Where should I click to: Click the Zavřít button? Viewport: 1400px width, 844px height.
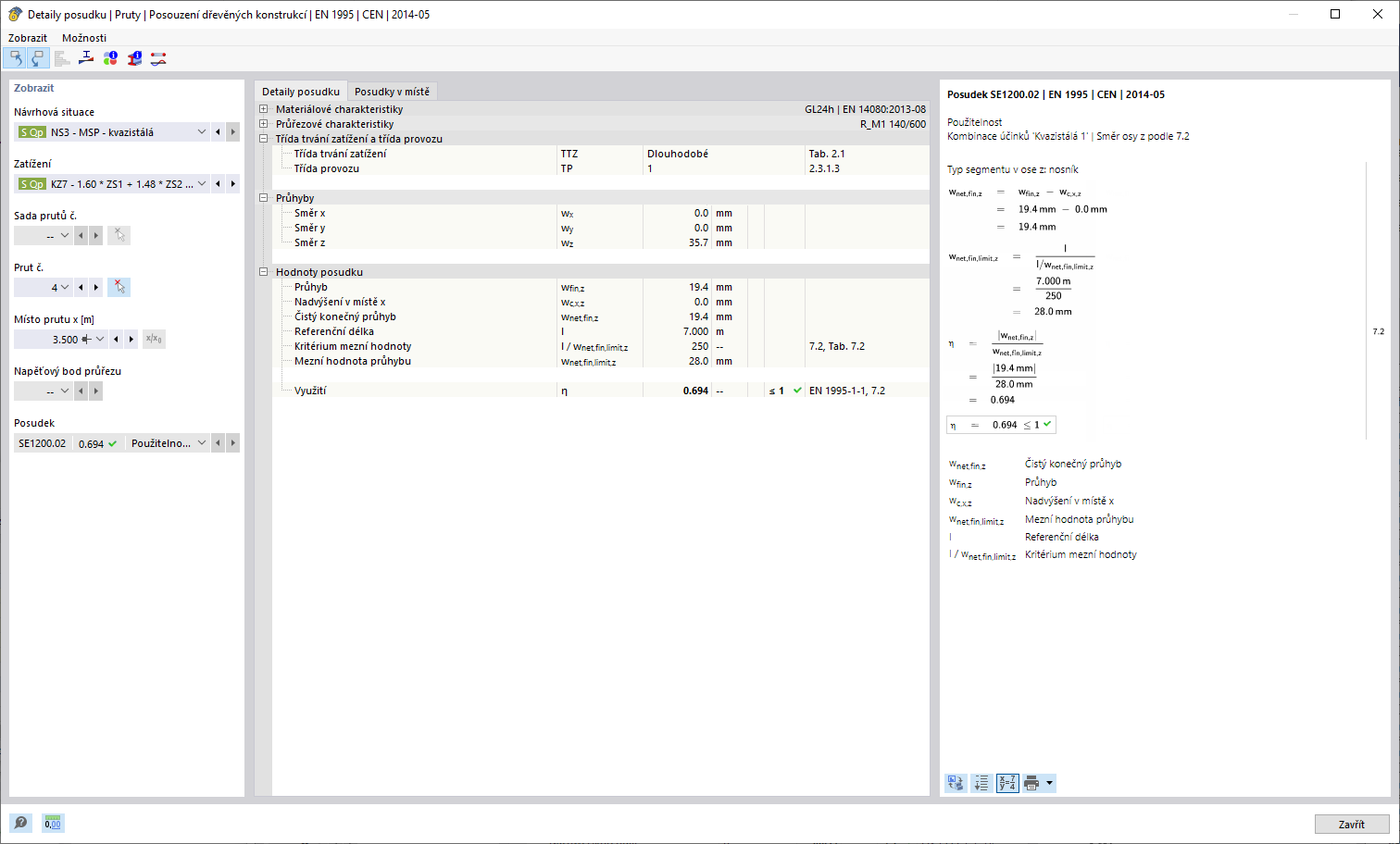[1352, 825]
